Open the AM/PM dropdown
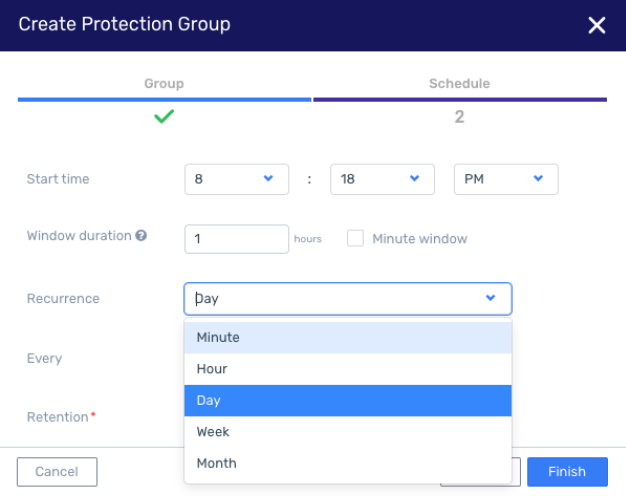Image resolution: width=626 pixels, height=496 pixels. (x=506, y=179)
